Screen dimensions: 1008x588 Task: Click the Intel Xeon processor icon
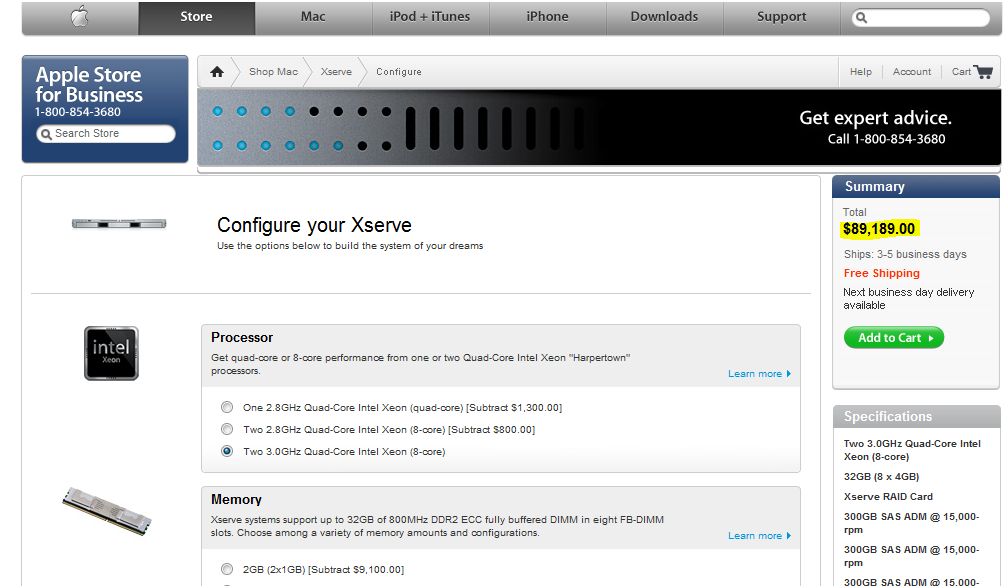pyautogui.click(x=111, y=353)
